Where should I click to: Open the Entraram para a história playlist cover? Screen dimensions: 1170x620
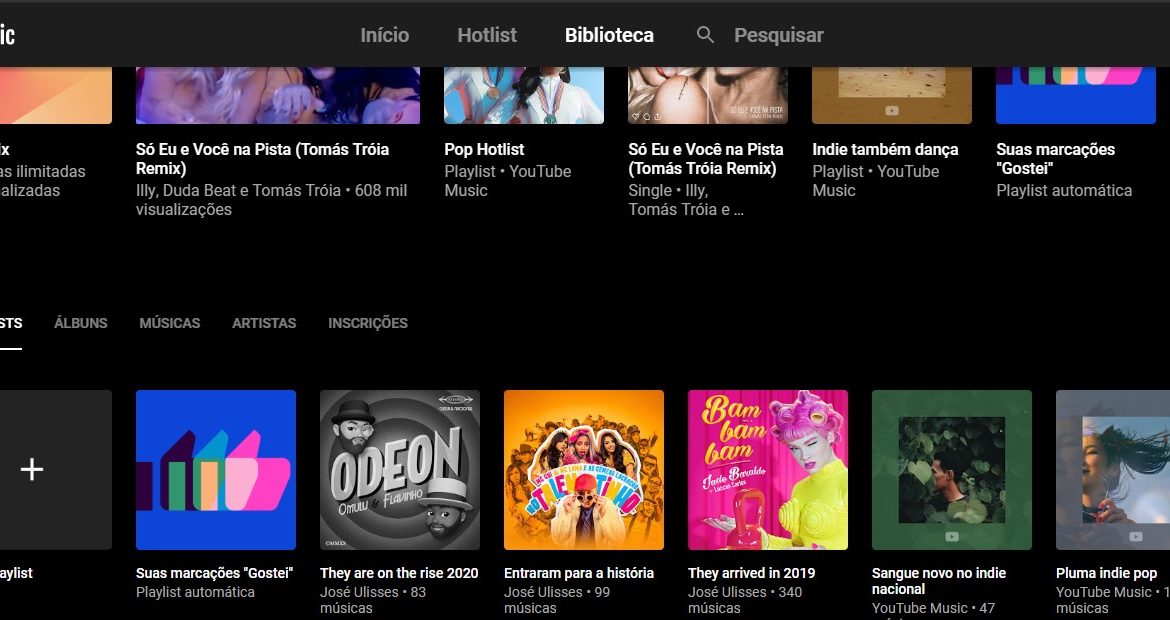tap(584, 470)
